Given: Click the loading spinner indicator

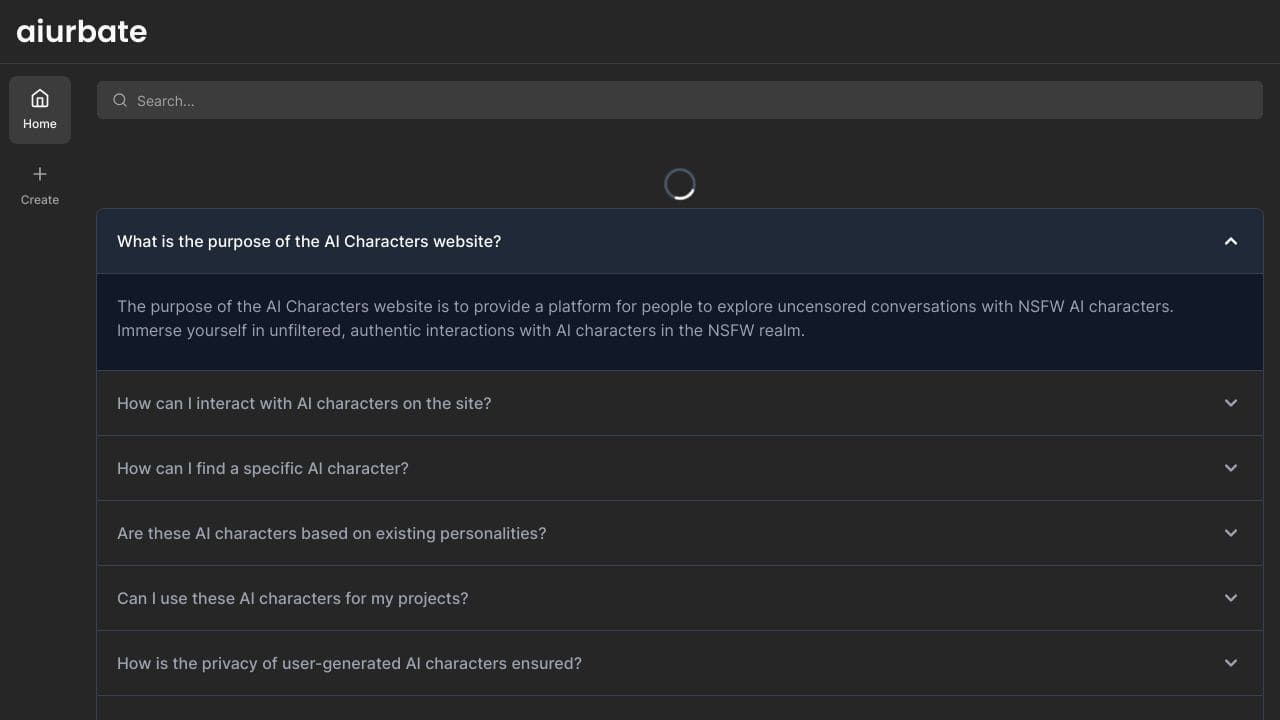Looking at the screenshot, I should (680, 184).
